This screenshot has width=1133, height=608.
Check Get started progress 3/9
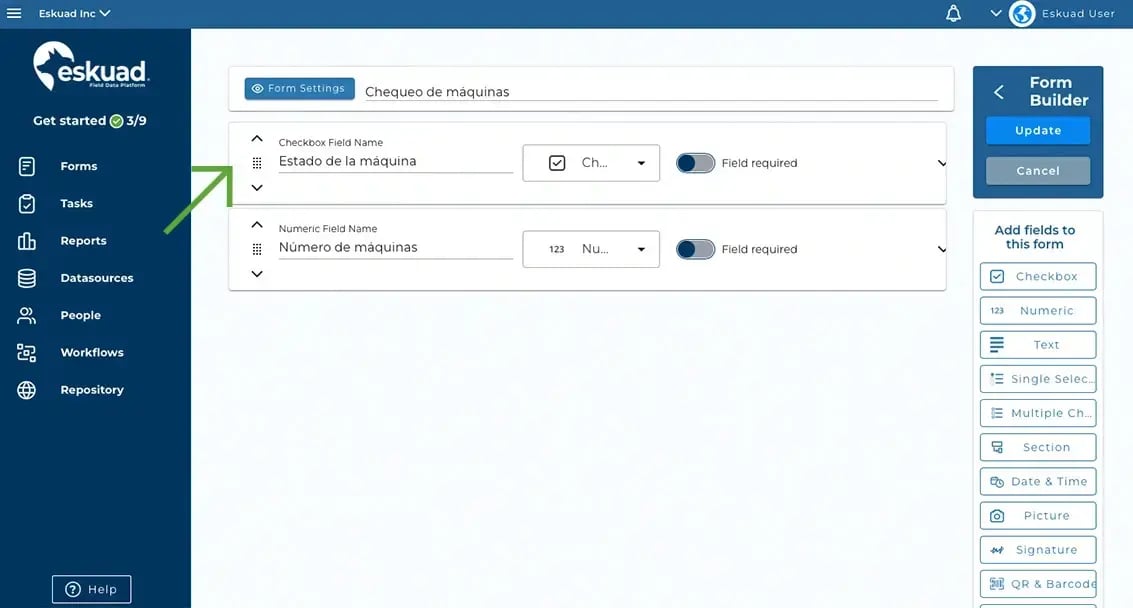pyautogui.click(x=89, y=119)
